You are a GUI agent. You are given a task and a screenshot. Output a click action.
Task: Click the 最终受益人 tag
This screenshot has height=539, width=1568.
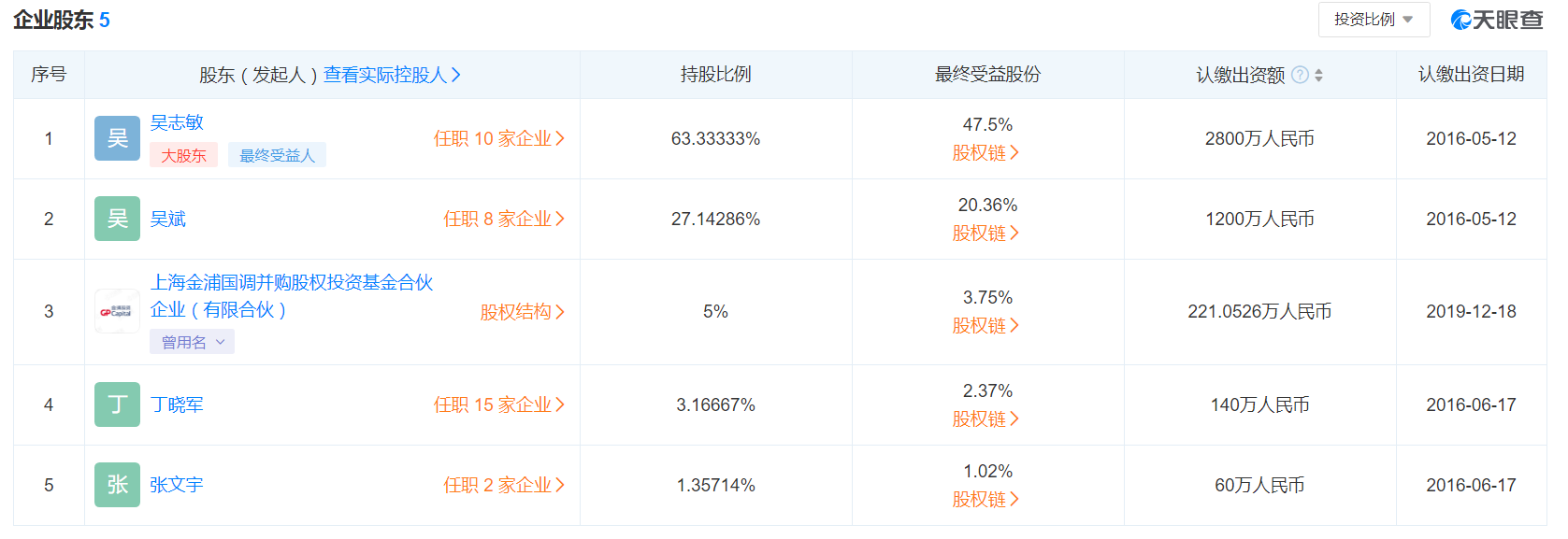[x=277, y=155]
